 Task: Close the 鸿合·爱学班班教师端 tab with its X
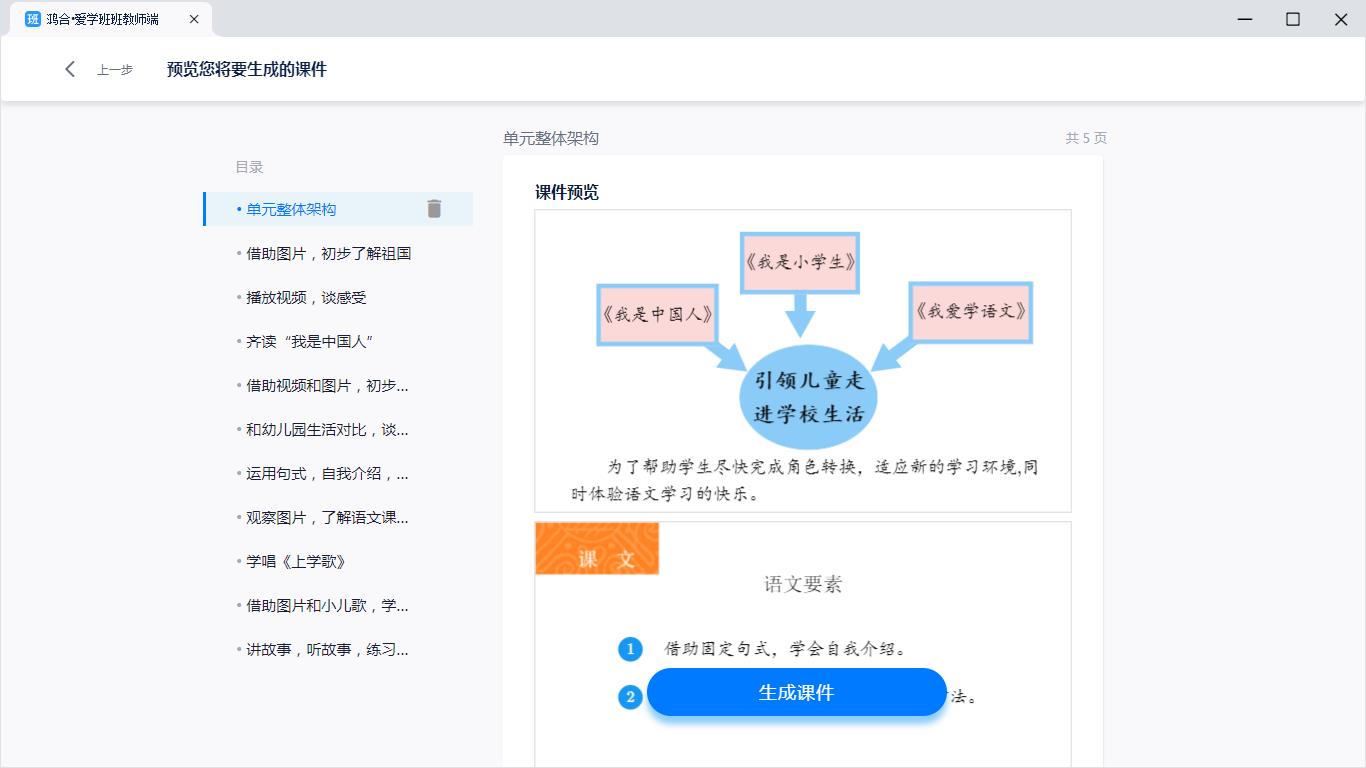click(x=194, y=18)
